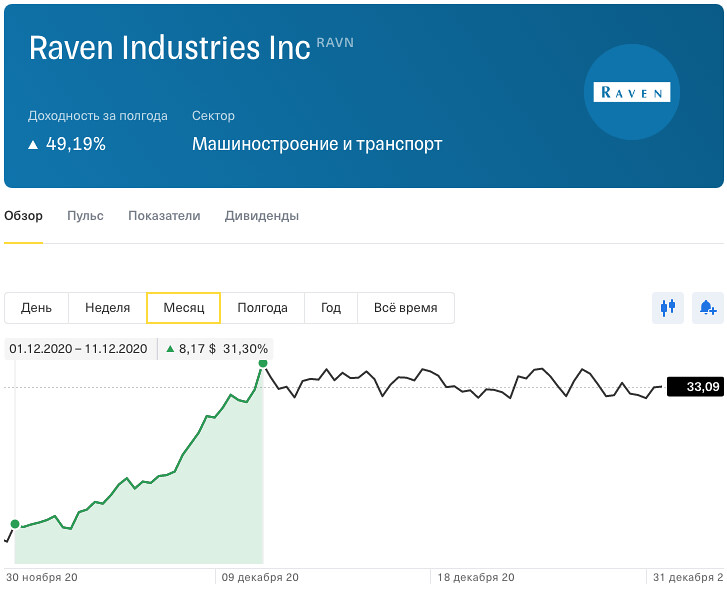Open the Обзор tab
The height and width of the screenshot is (600, 727).
click(x=23, y=216)
